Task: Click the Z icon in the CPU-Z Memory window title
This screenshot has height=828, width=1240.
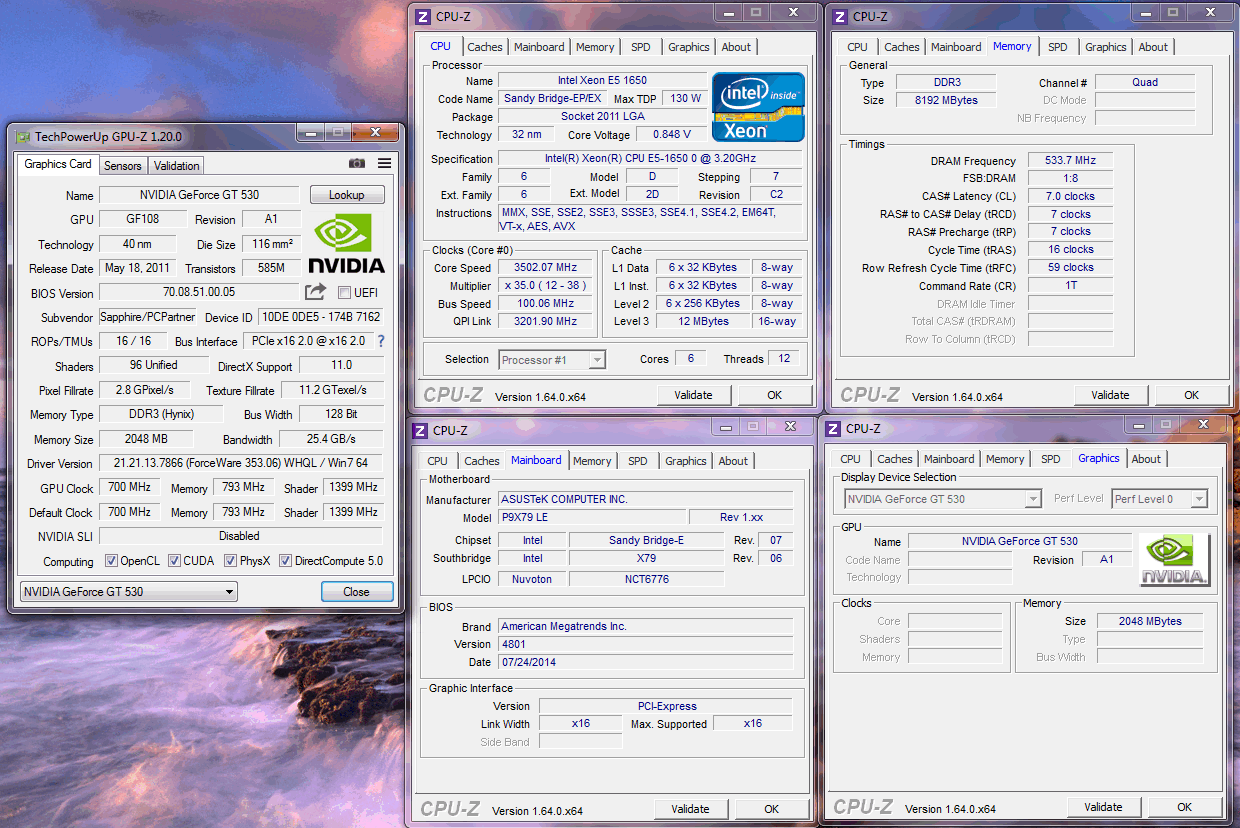Action: point(840,17)
